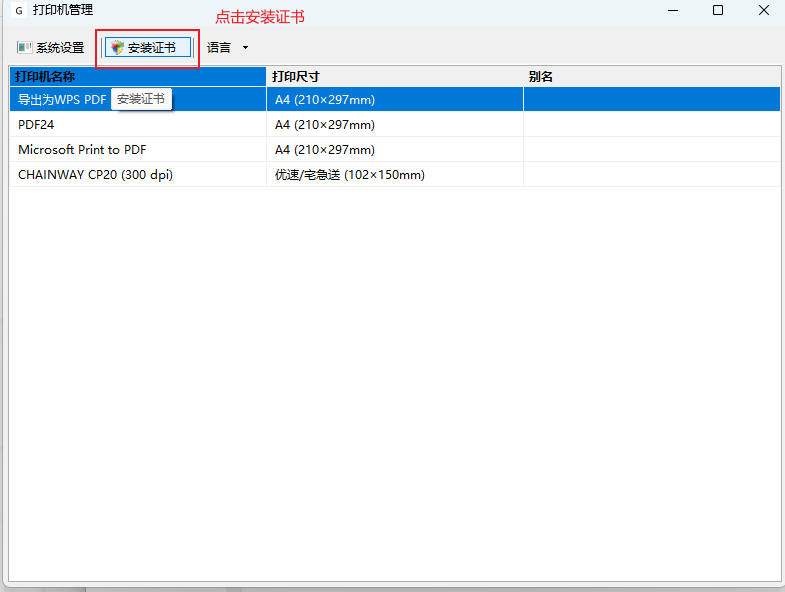
Task: Sort by 打印机名称 column header
Action: pyautogui.click(x=138, y=77)
